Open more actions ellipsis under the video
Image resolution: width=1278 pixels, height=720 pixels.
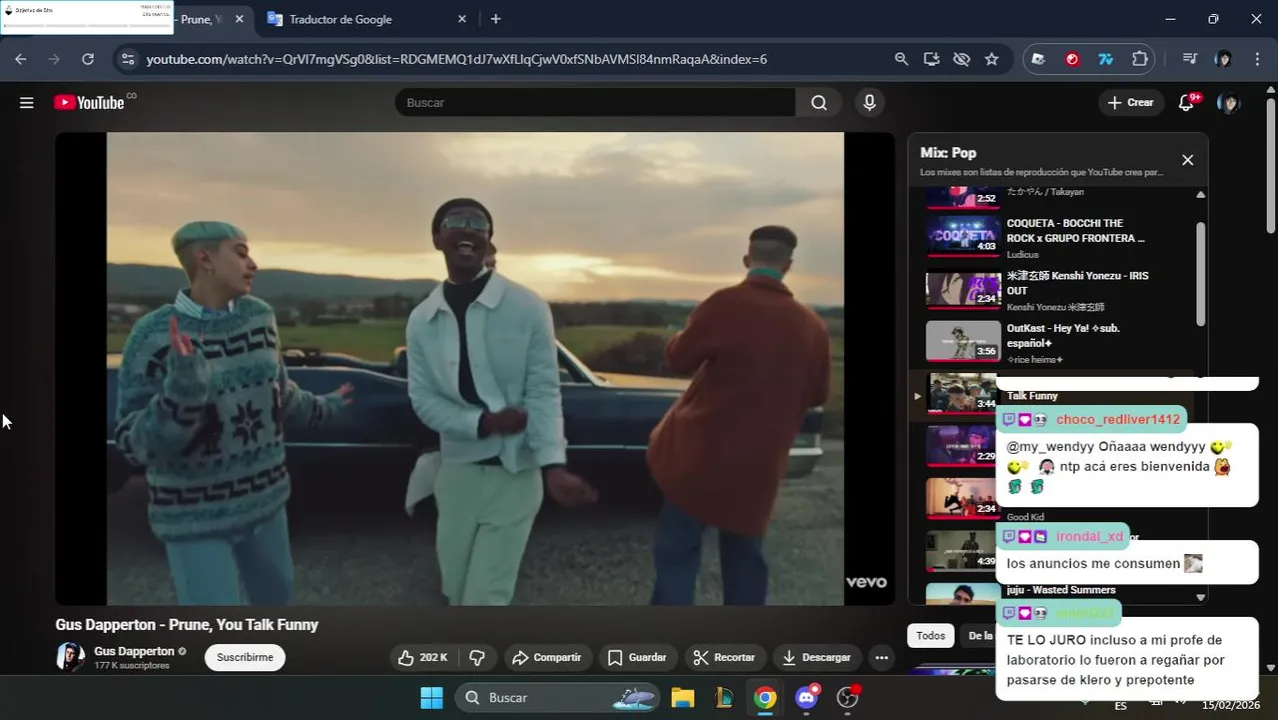(881, 657)
